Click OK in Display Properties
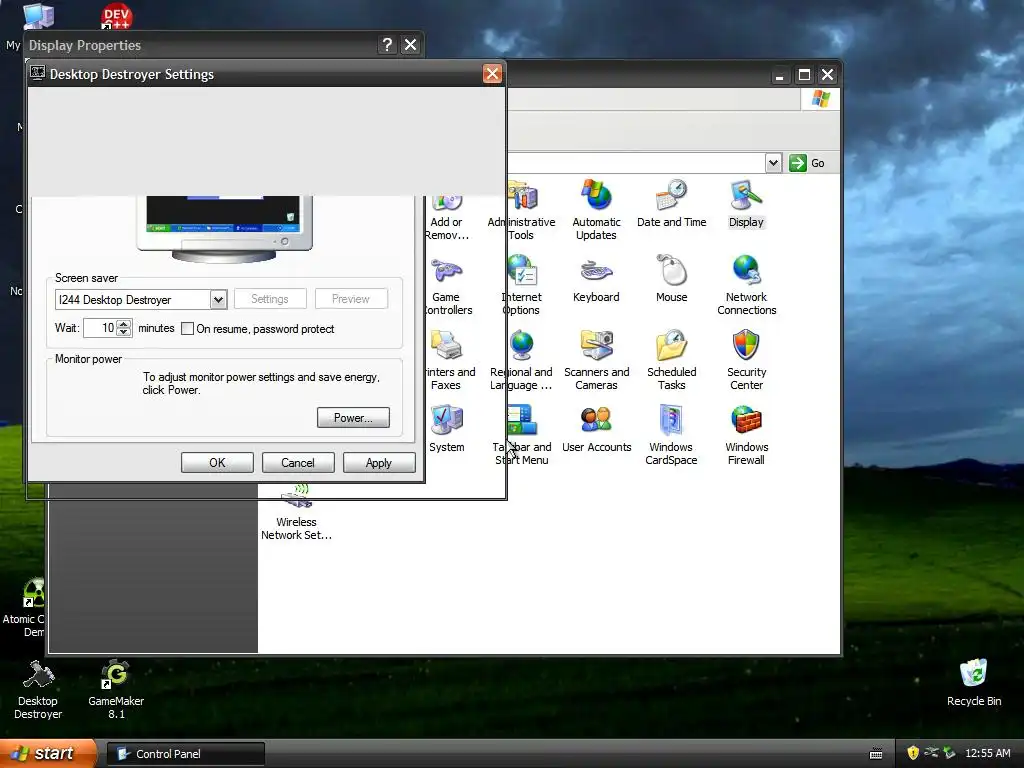The image size is (1024, 768). pos(217,463)
